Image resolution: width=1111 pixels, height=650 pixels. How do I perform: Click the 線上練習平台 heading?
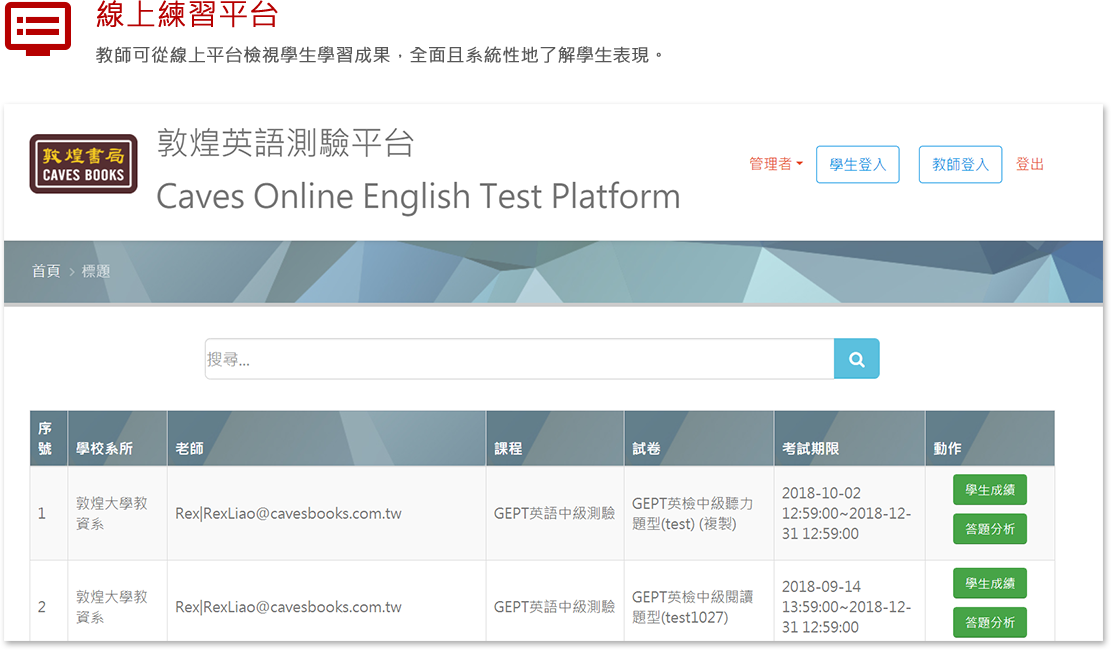coord(187,14)
